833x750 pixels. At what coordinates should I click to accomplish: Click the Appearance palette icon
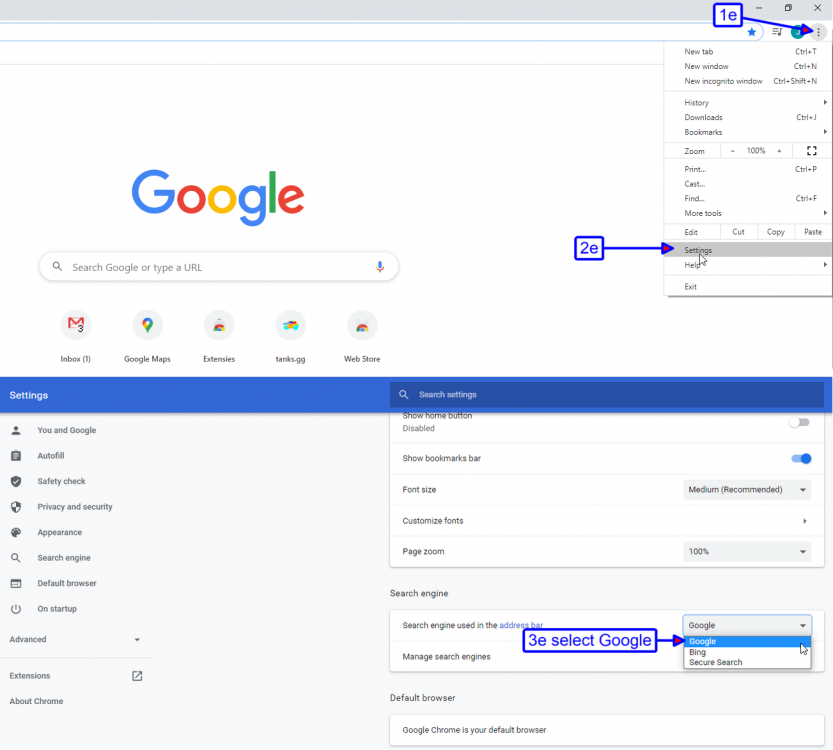coord(16,532)
